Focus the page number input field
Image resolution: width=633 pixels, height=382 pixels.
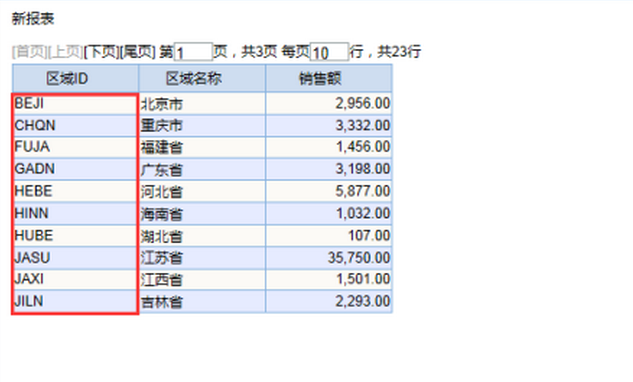193,52
